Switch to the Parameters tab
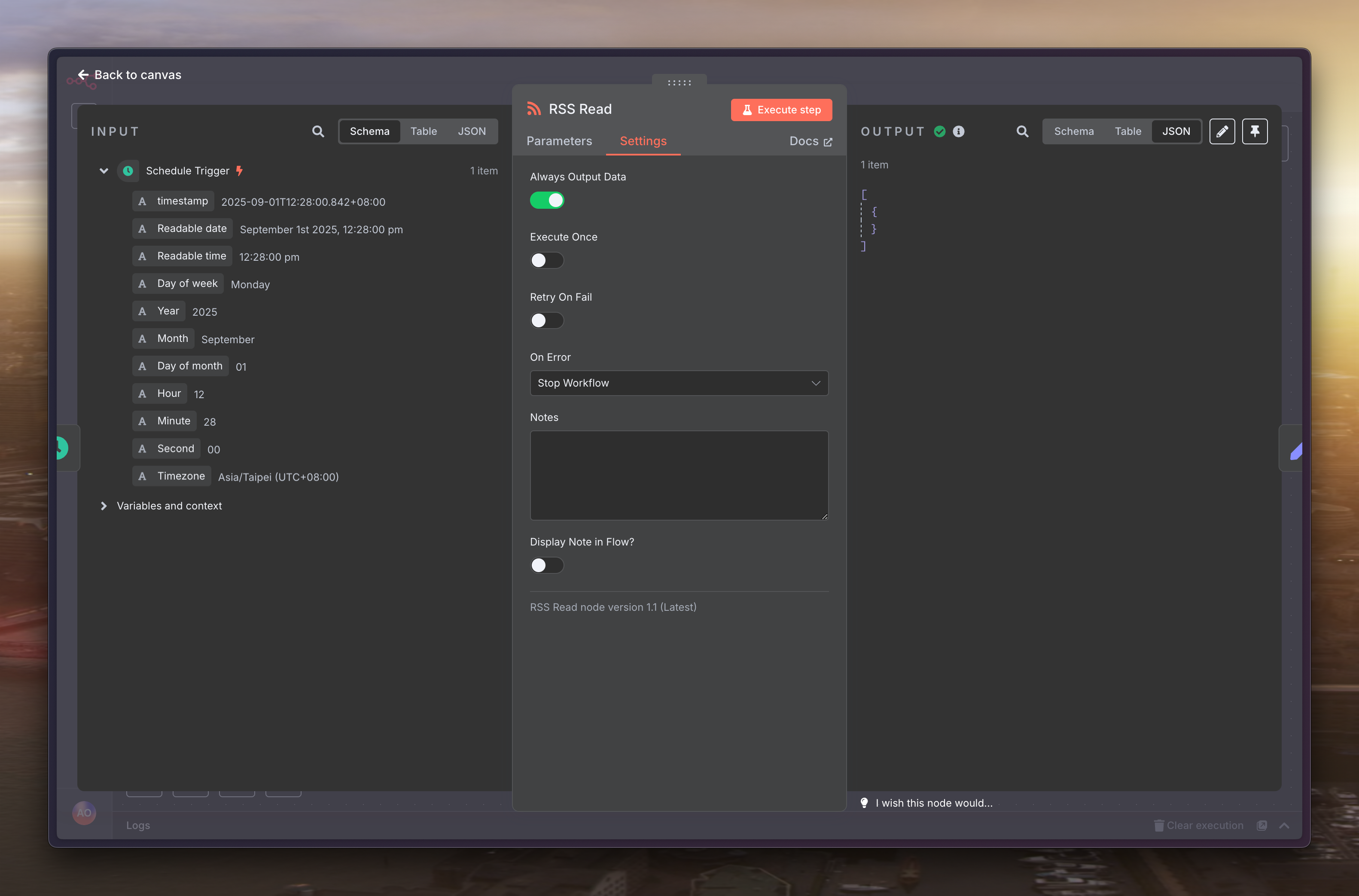 [x=559, y=141]
